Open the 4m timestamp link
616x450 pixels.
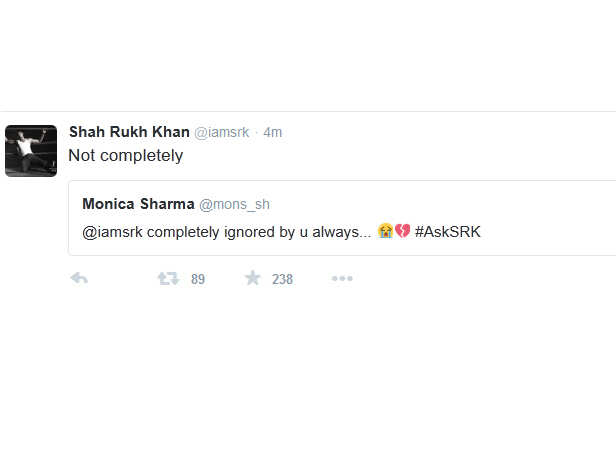[x=273, y=132]
